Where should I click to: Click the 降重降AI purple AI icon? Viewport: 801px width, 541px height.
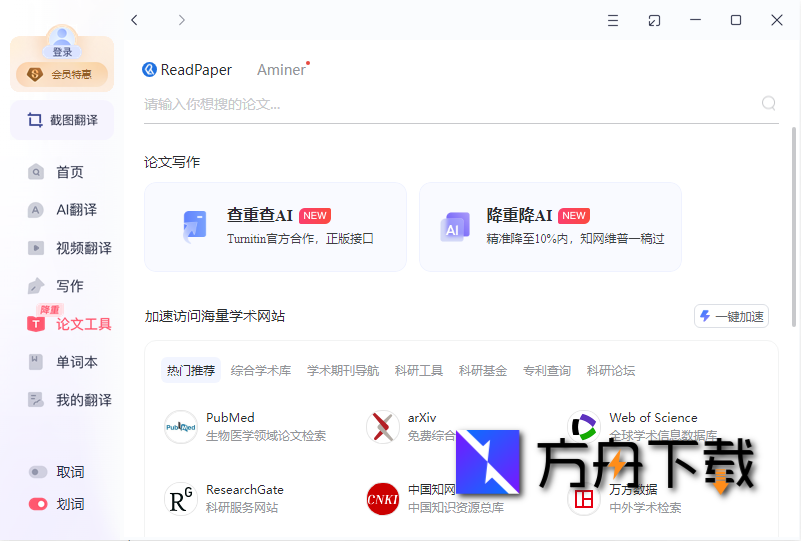[x=455, y=227]
